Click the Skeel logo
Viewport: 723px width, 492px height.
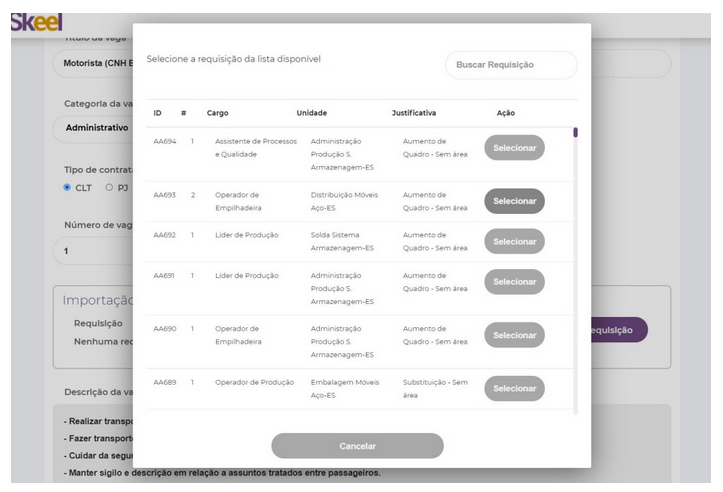coord(37,22)
